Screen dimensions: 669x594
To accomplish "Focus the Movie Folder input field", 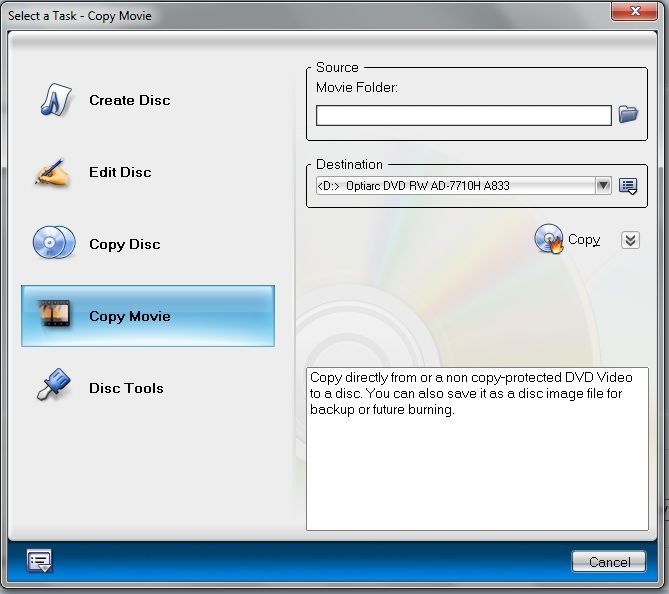I will pos(464,116).
